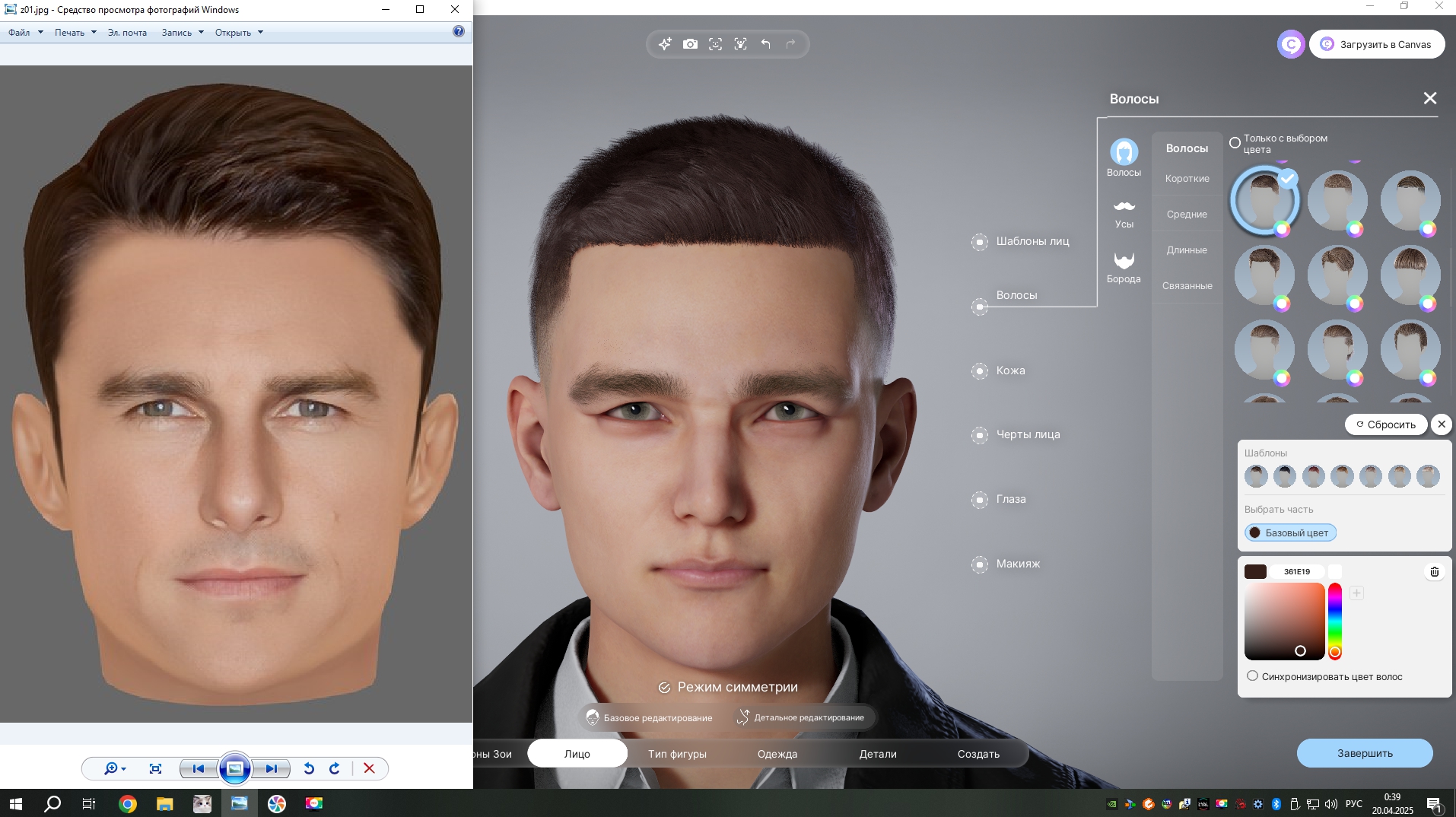1456x817 pixels.
Task: Click the undo arrow in top toolbar
Action: coord(765,44)
